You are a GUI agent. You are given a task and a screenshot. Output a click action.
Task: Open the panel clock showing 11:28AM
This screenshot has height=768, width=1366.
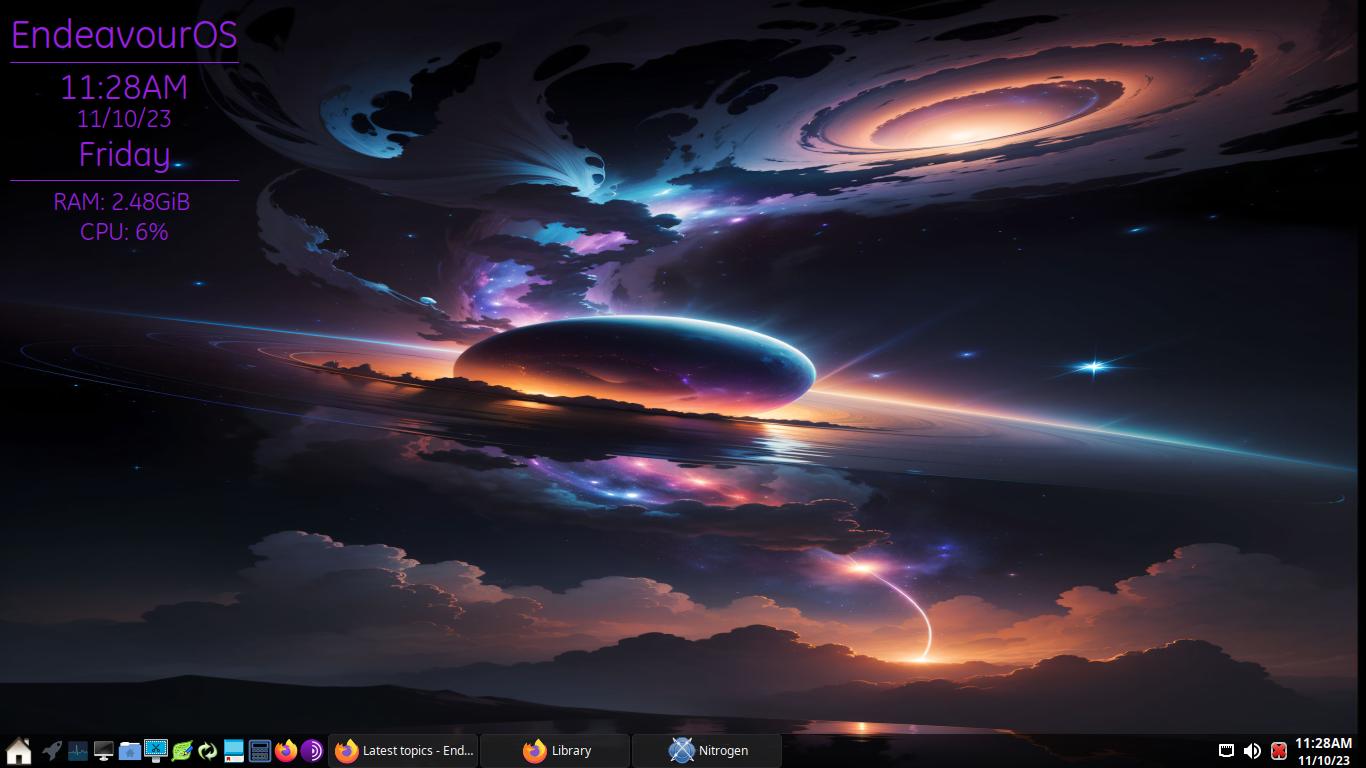(1323, 751)
